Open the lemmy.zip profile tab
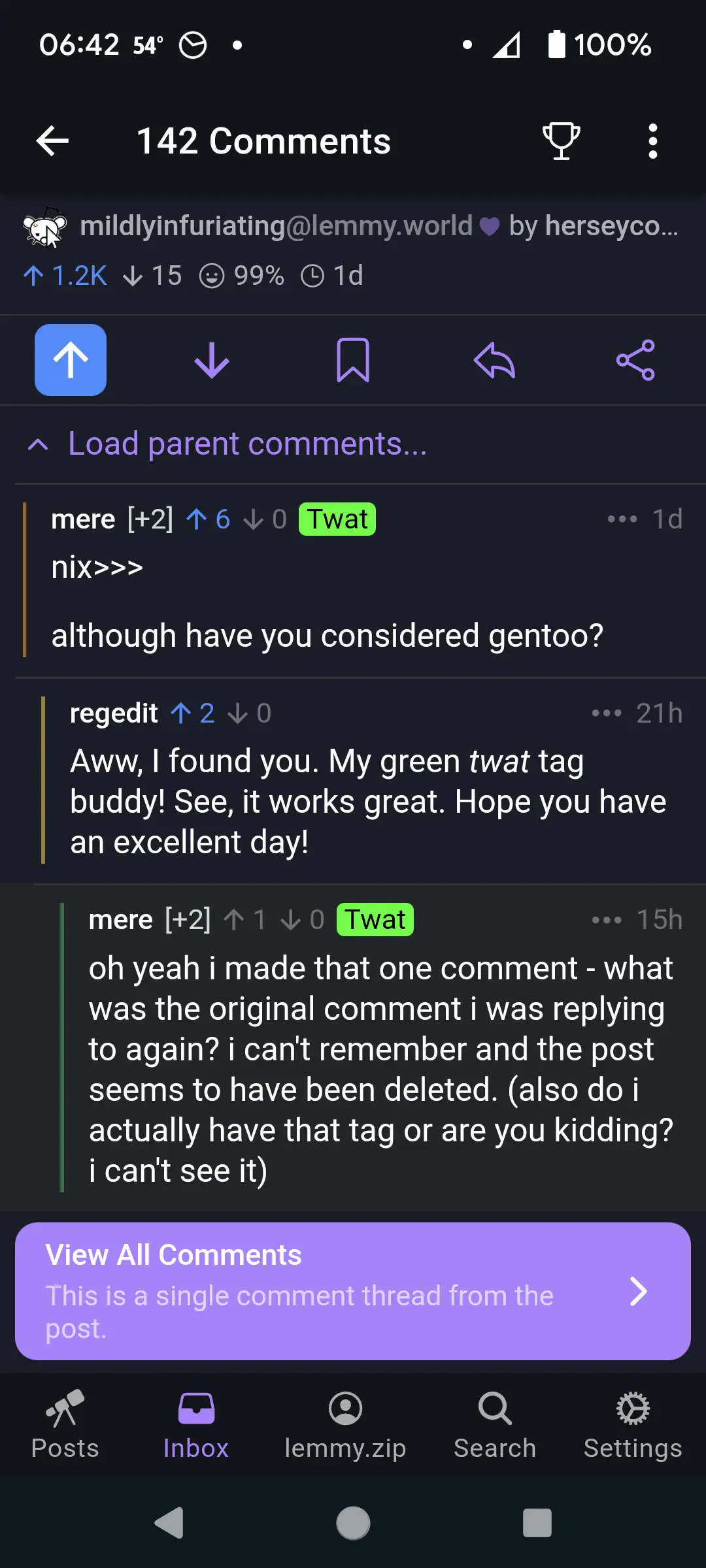The height and width of the screenshot is (1568, 706). [345, 1424]
